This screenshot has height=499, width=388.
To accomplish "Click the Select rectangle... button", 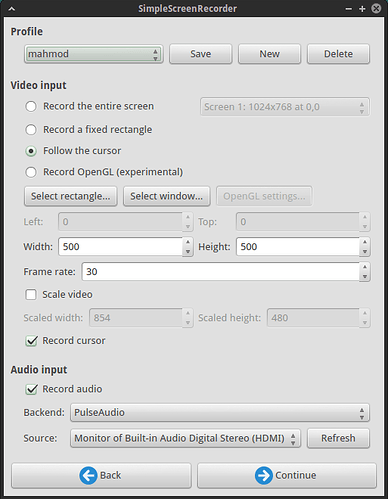I will (71, 196).
